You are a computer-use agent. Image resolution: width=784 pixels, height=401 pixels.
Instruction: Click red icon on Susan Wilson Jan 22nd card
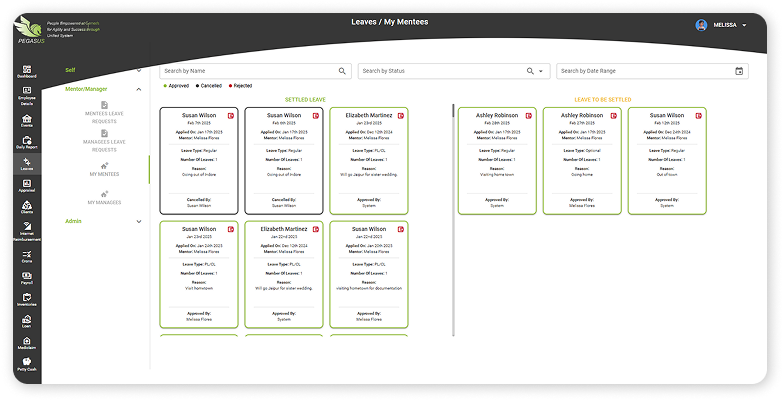coord(401,229)
